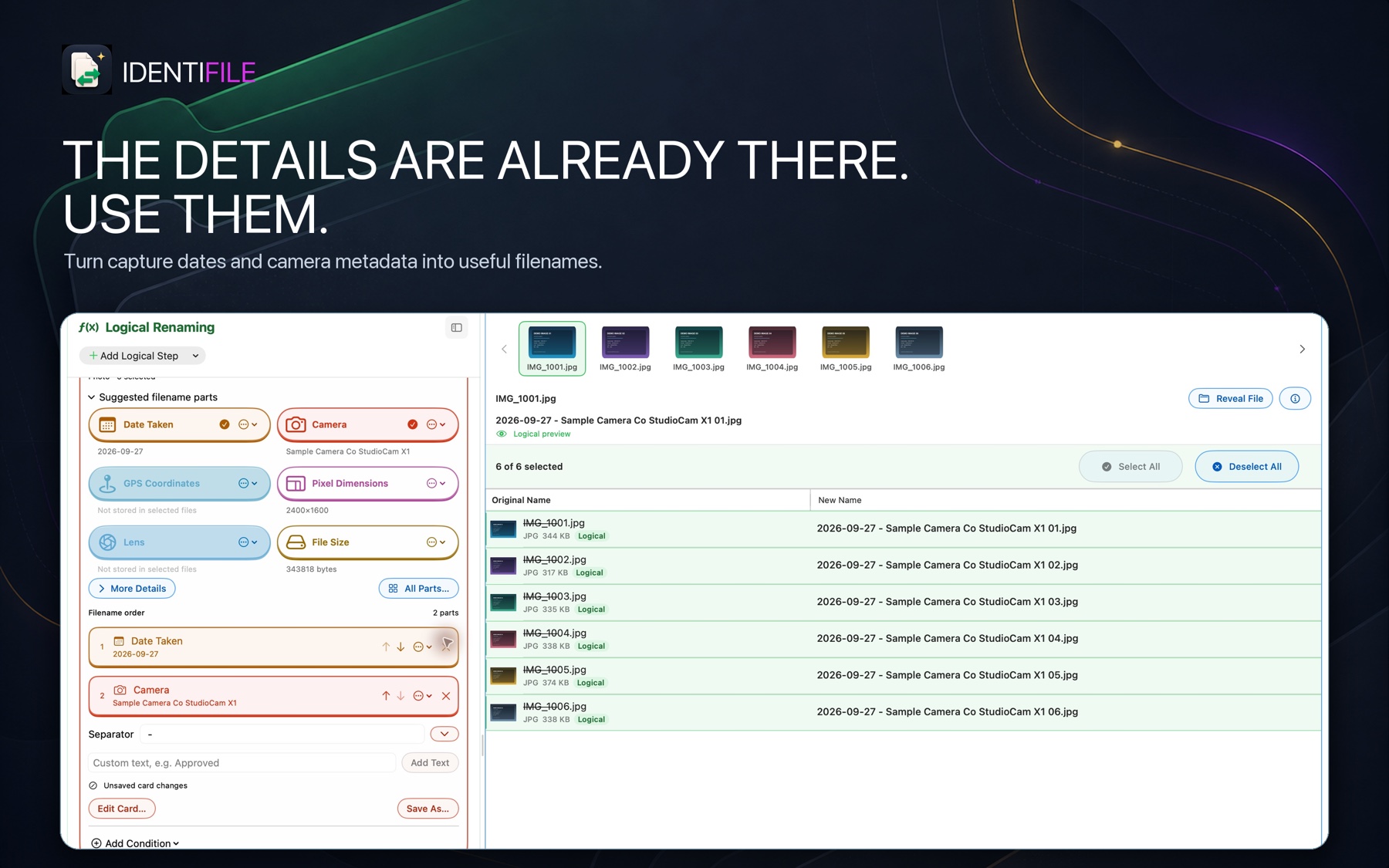Open the file info icon button
The image size is (1389, 868).
pos(1295,399)
